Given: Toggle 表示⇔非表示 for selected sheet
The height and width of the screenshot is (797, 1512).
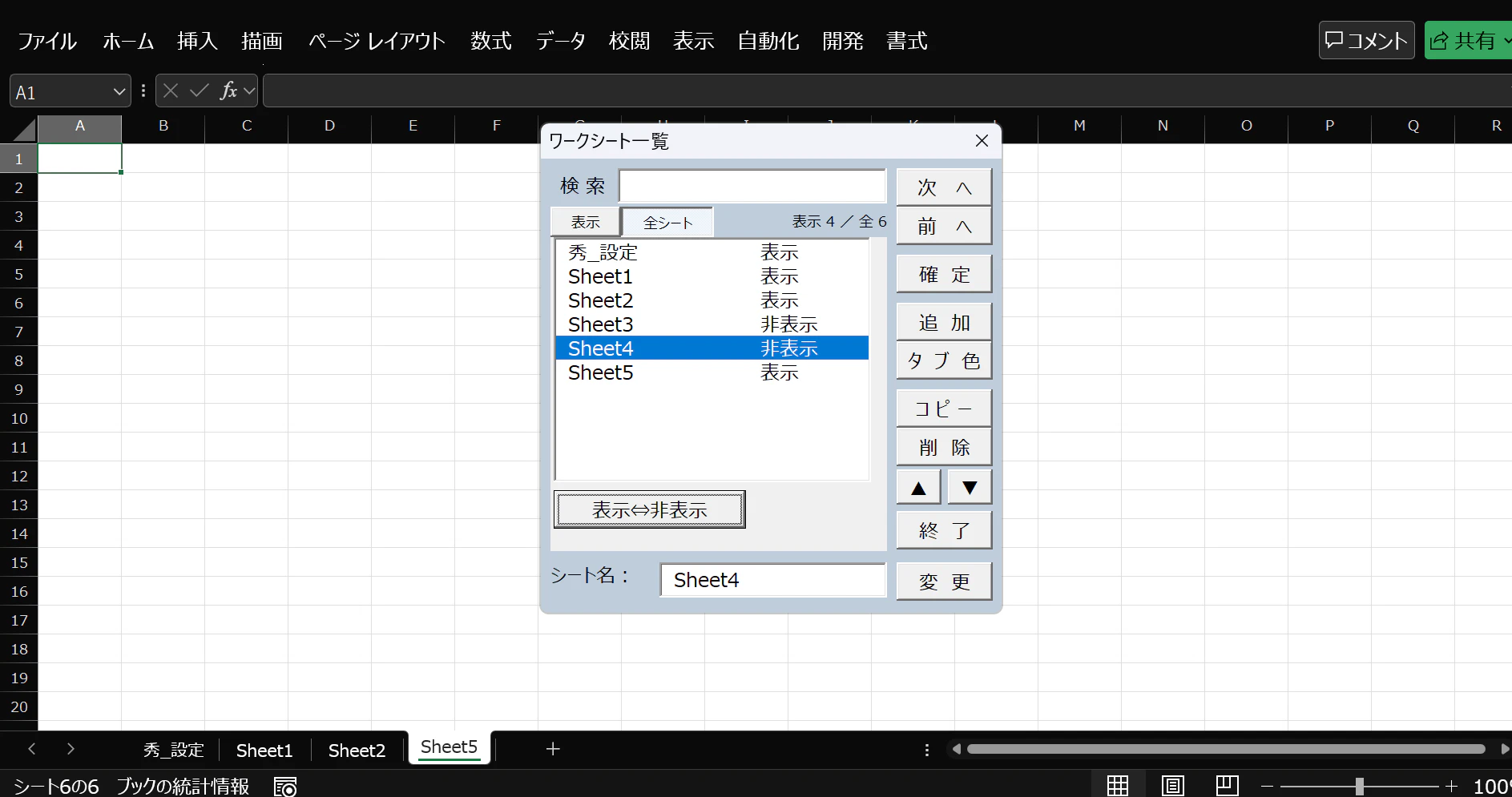Looking at the screenshot, I should (650, 509).
